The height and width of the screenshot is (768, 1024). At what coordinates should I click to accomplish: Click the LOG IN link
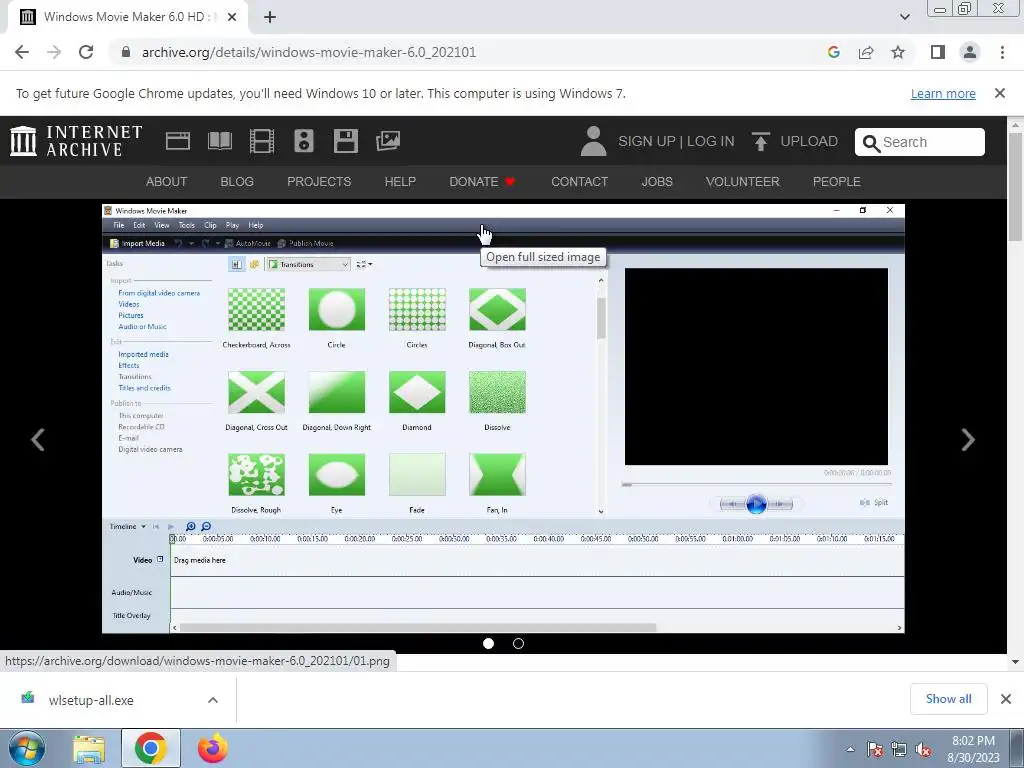711,141
